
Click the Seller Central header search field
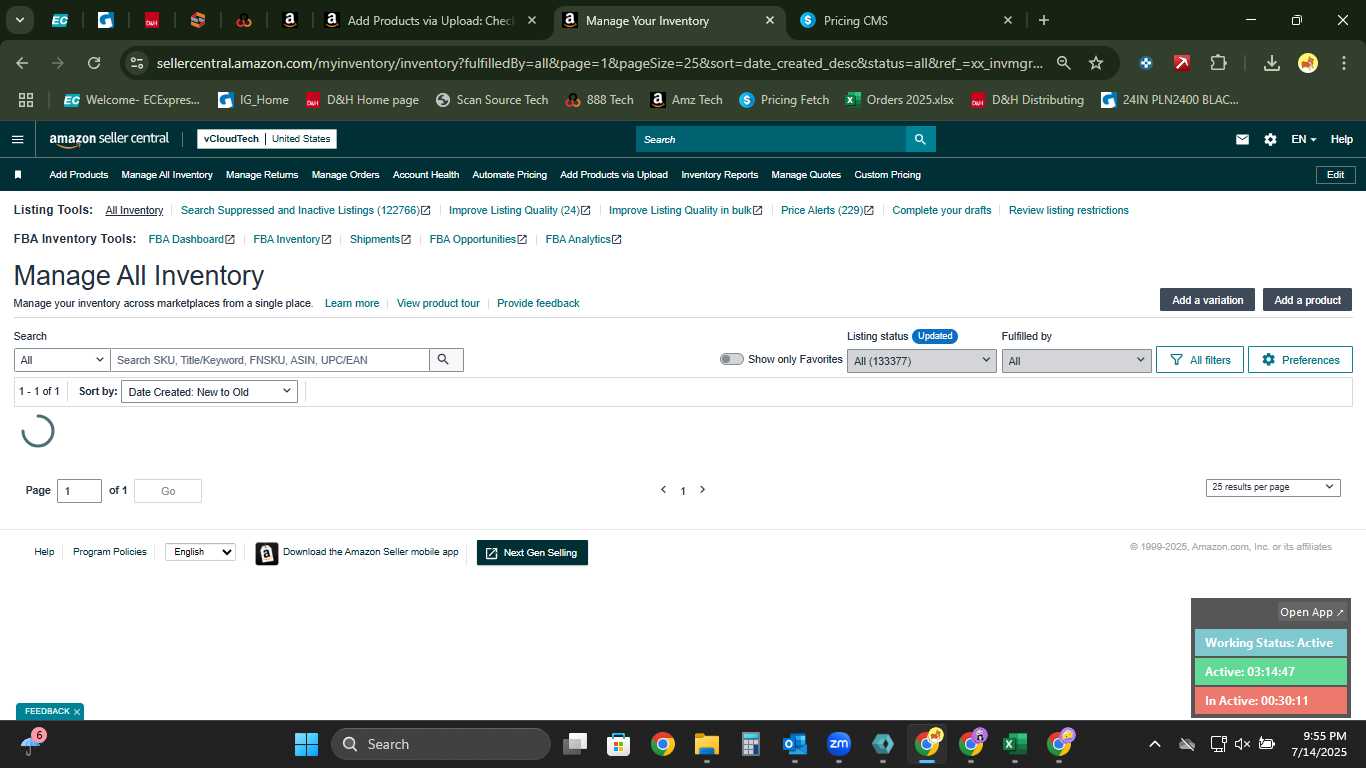[771, 139]
